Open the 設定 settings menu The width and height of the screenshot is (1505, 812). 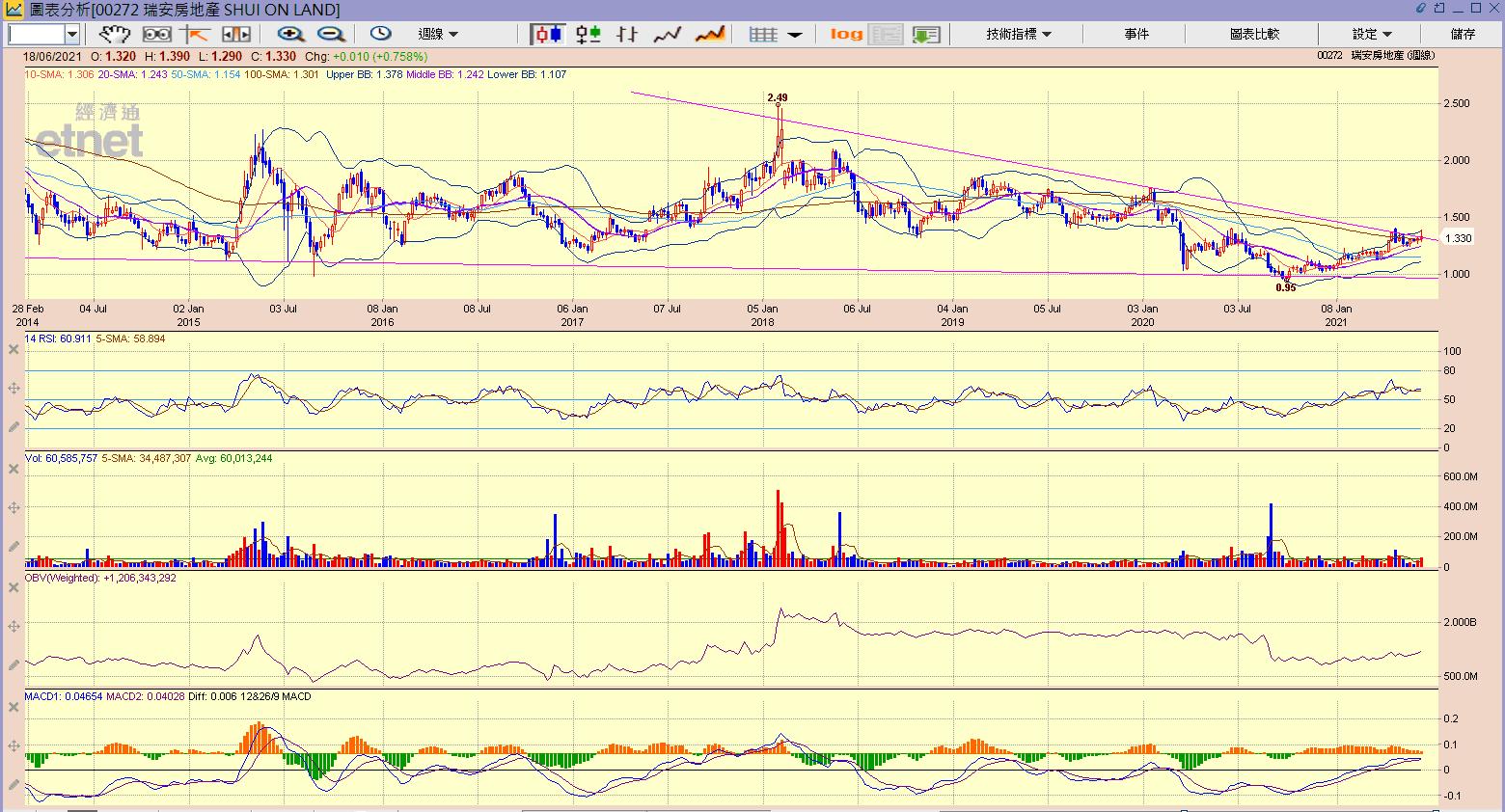click(x=1371, y=34)
